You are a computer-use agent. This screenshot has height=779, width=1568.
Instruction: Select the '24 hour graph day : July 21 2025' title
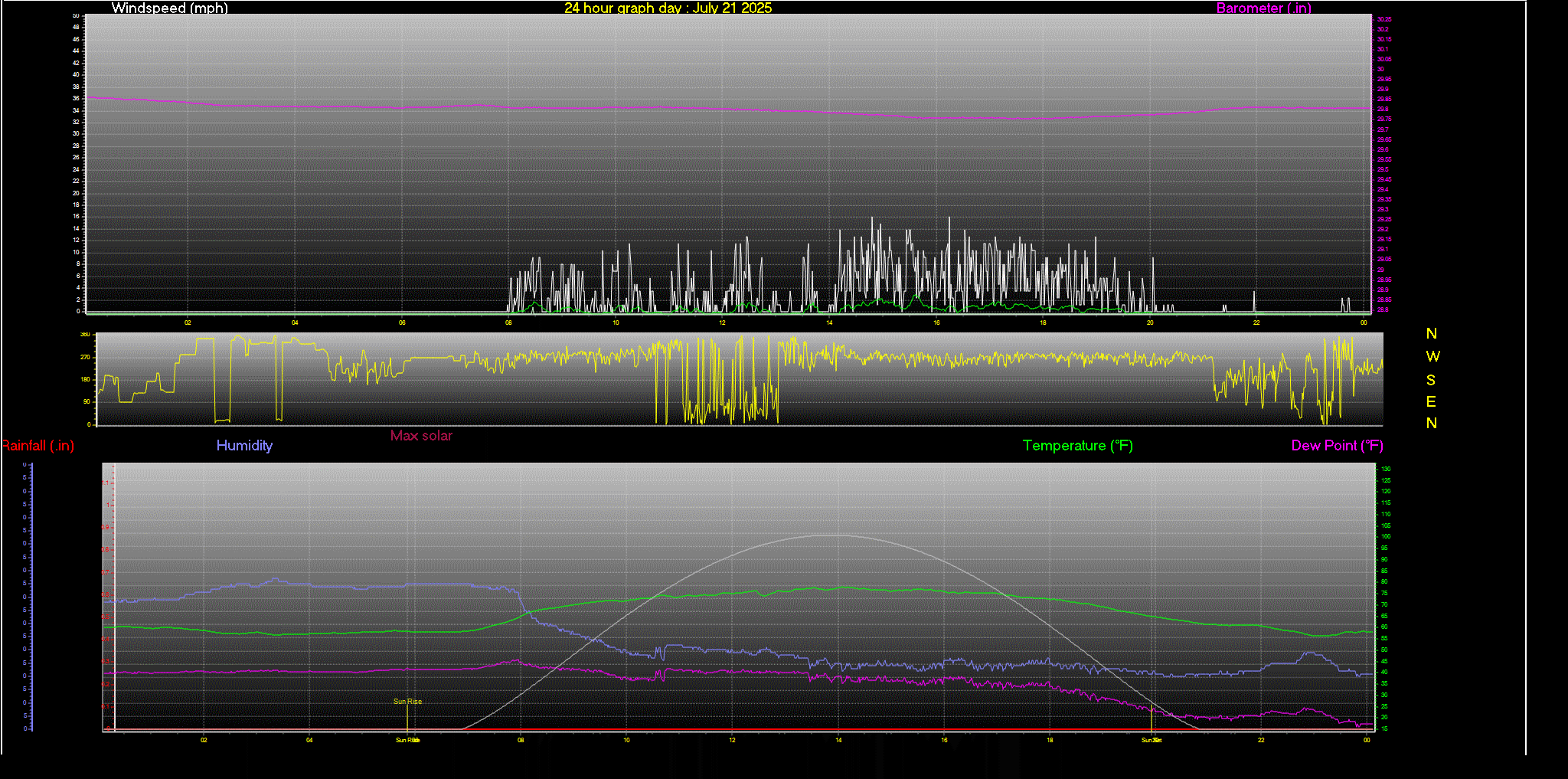pyautogui.click(x=668, y=8)
